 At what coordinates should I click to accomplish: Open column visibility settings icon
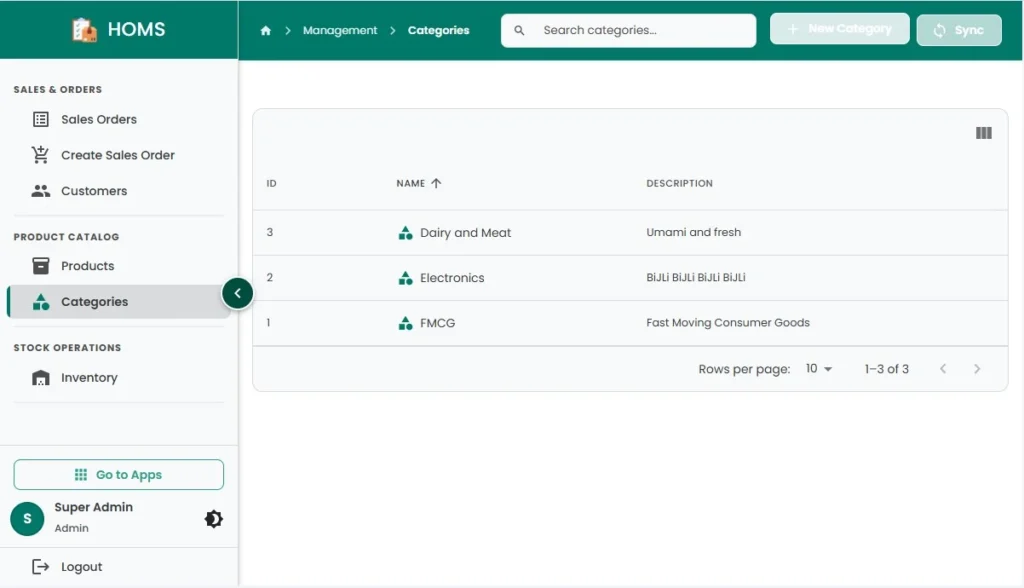pyautogui.click(x=983, y=133)
